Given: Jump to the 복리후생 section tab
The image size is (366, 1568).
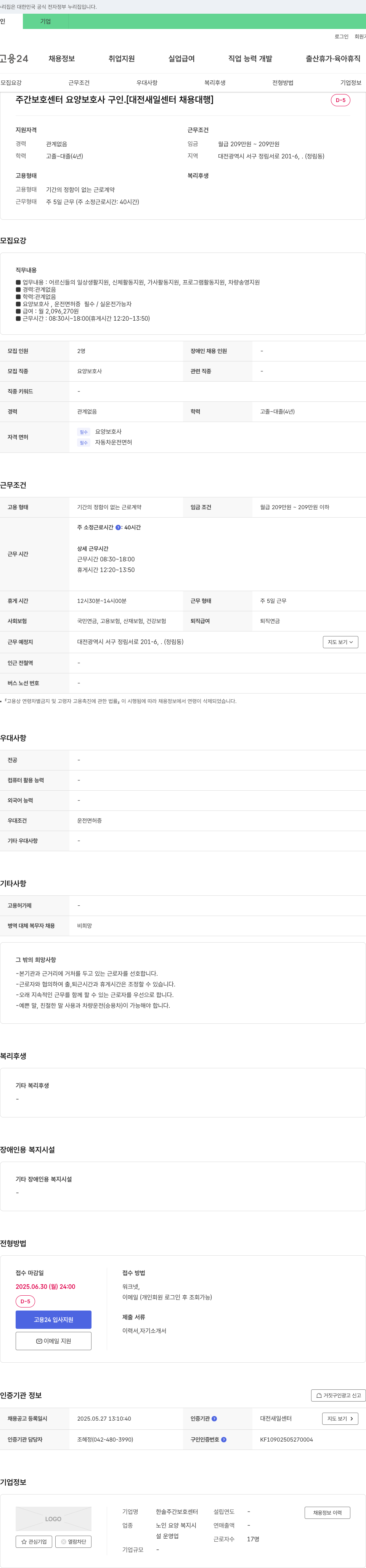Looking at the screenshot, I should pos(215,83).
